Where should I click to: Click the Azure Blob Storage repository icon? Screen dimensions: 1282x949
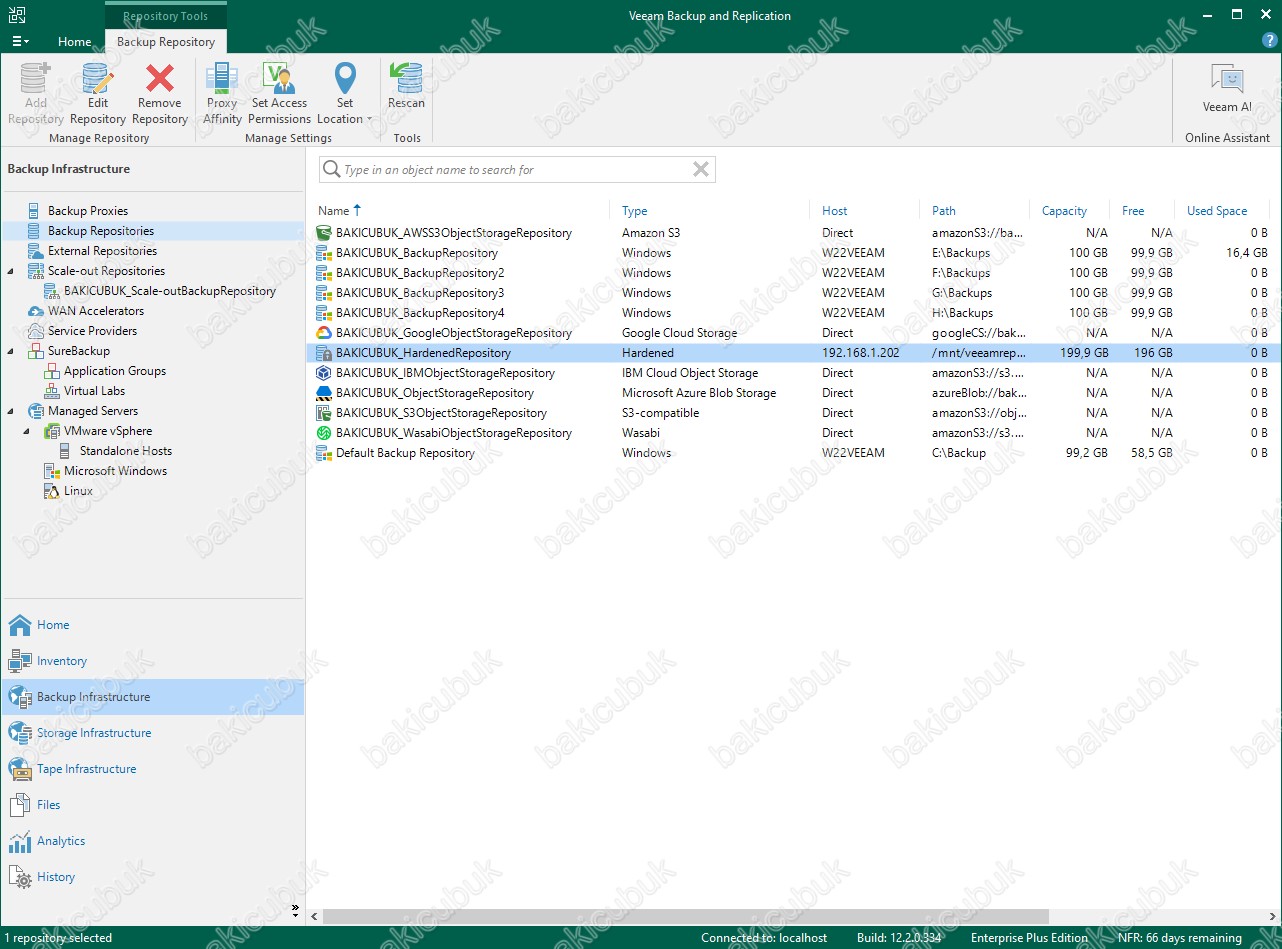click(x=324, y=393)
